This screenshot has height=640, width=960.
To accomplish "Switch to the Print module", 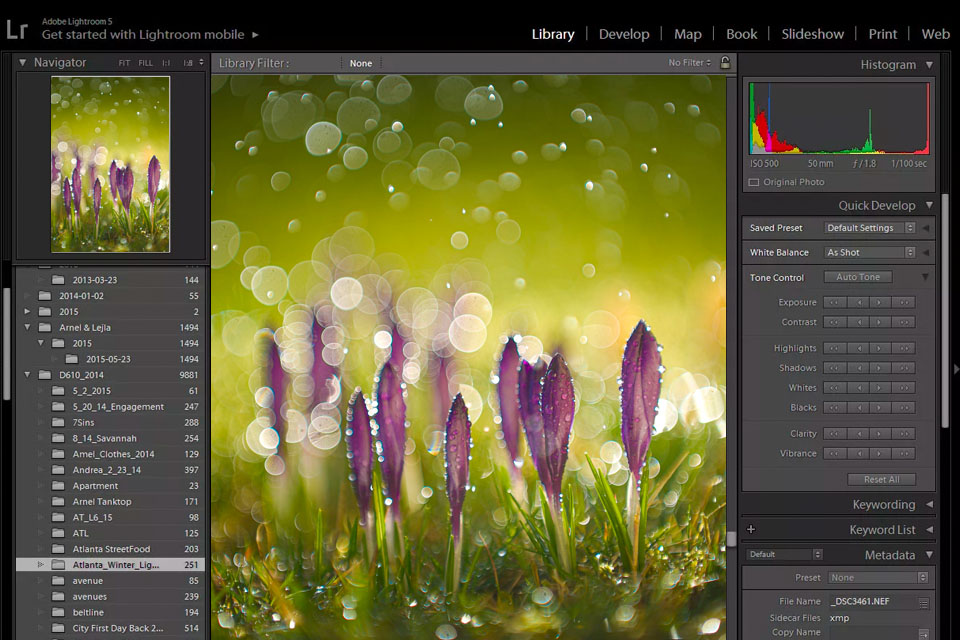I will point(882,34).
